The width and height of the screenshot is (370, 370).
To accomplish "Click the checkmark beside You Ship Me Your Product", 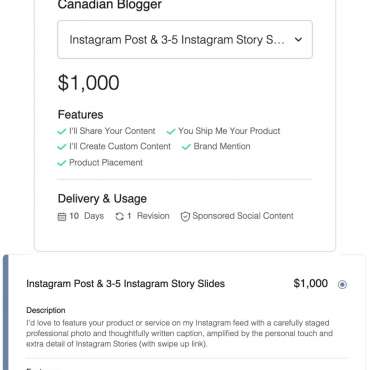I will pyautogui.click(x=171, y=131).
